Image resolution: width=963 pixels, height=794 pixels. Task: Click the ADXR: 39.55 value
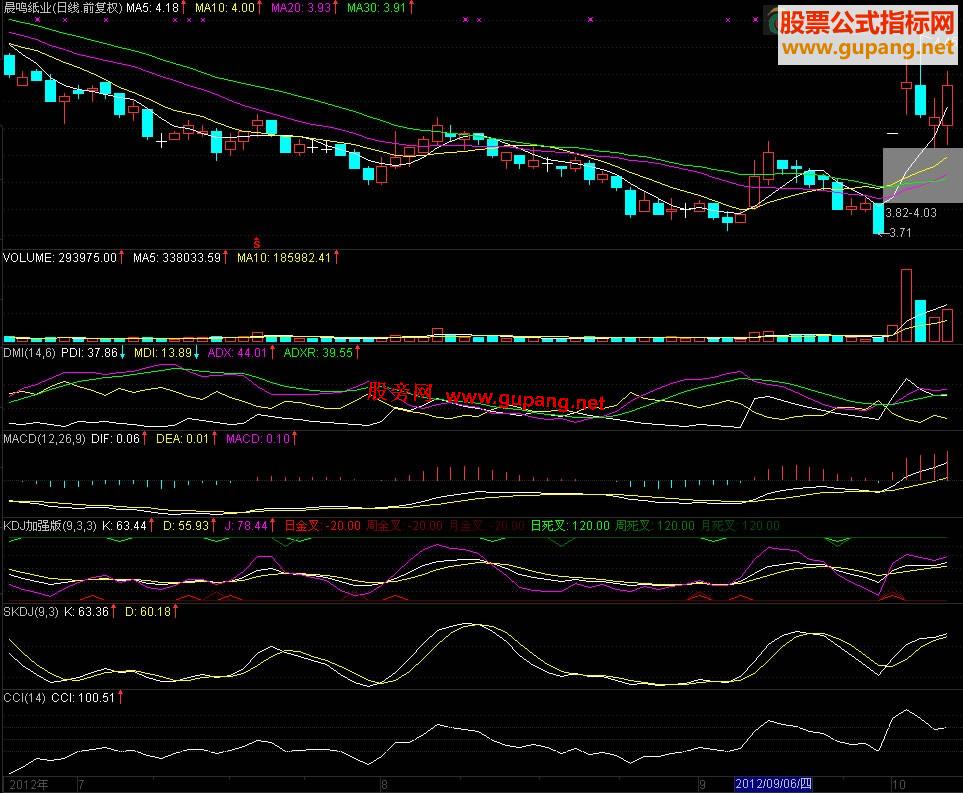point(318,353)
